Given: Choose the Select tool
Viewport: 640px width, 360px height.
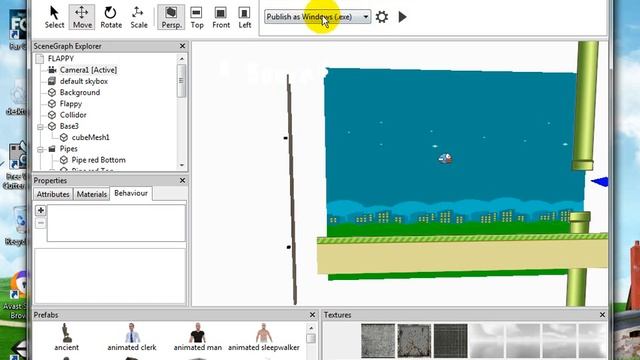Looking at the screenshot, I should pyautogui.click(x=54, y=17).
